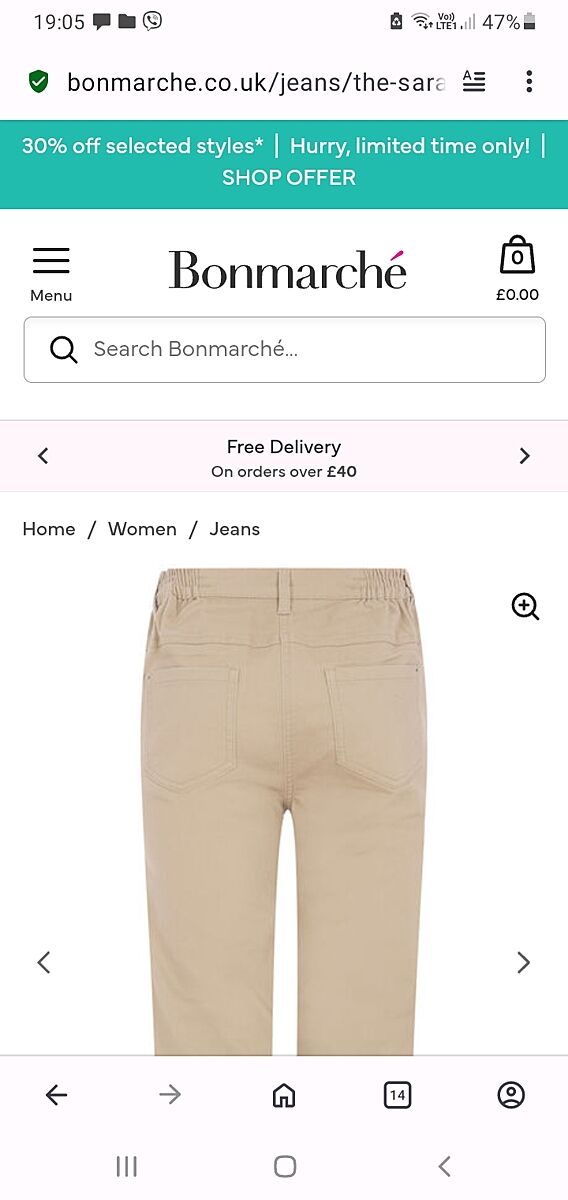Image resolution: width=568 pixels, height=1200 pixels.
Task: Go to the Jeans breadcrumb
Action: (235, 529)
